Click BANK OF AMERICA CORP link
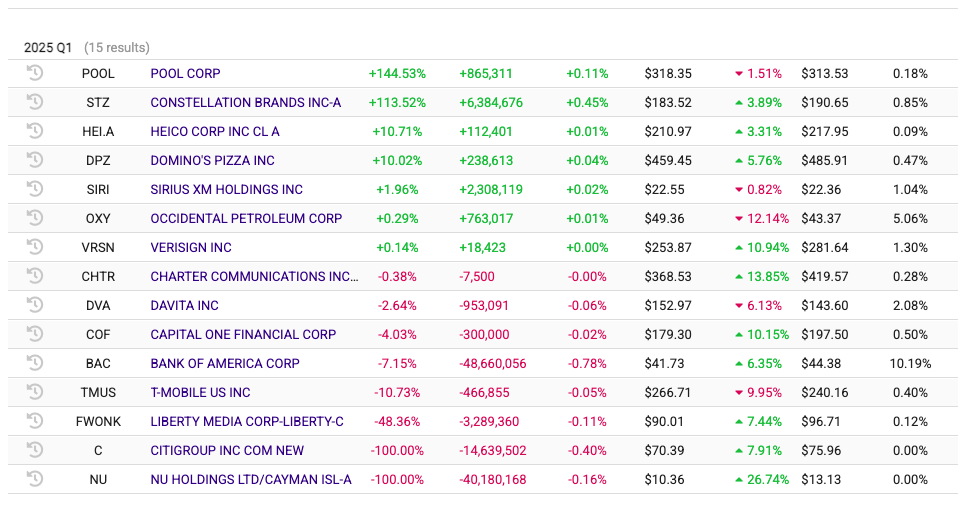 point(225,364)
